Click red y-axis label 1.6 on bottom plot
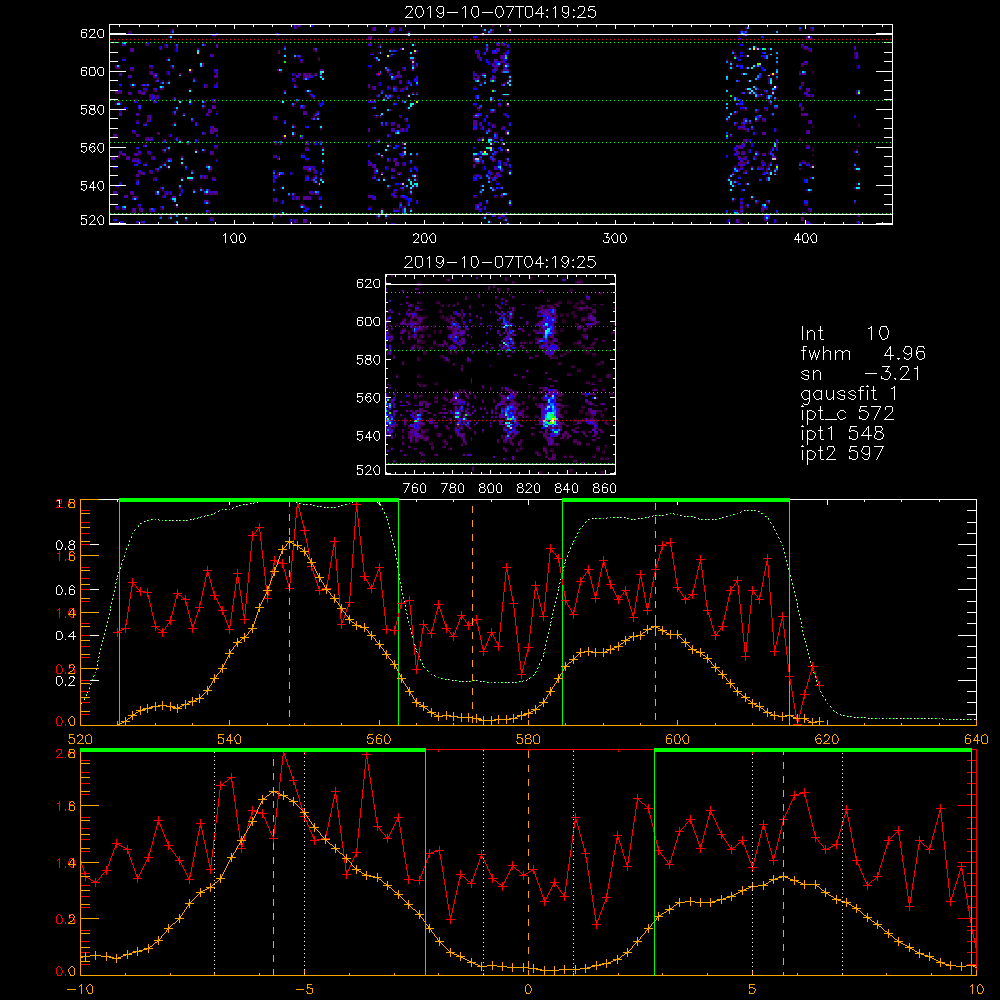 point(66,806)
